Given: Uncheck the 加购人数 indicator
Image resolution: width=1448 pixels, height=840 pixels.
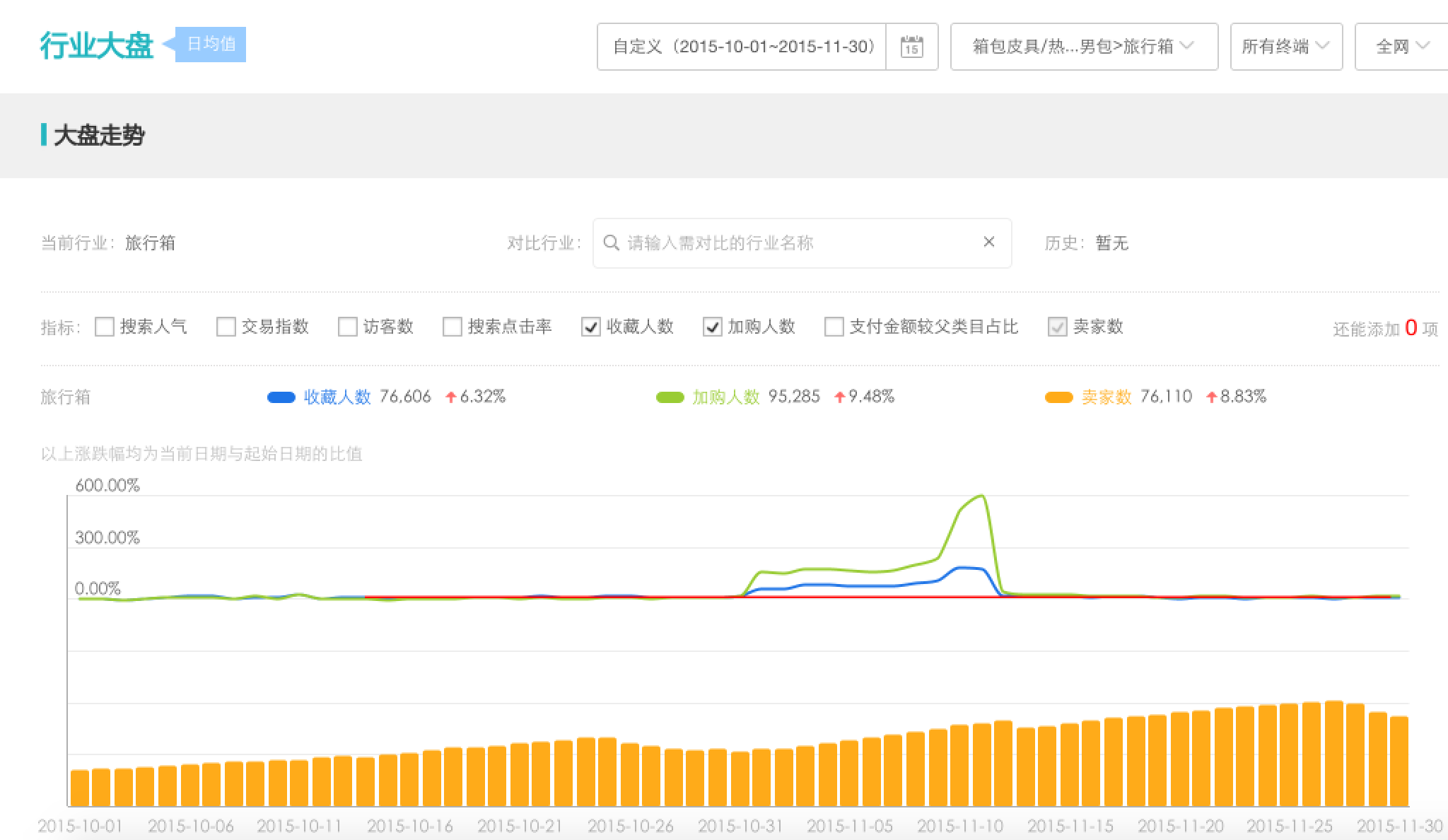Looking at the screenshot, I should [713, 327].
